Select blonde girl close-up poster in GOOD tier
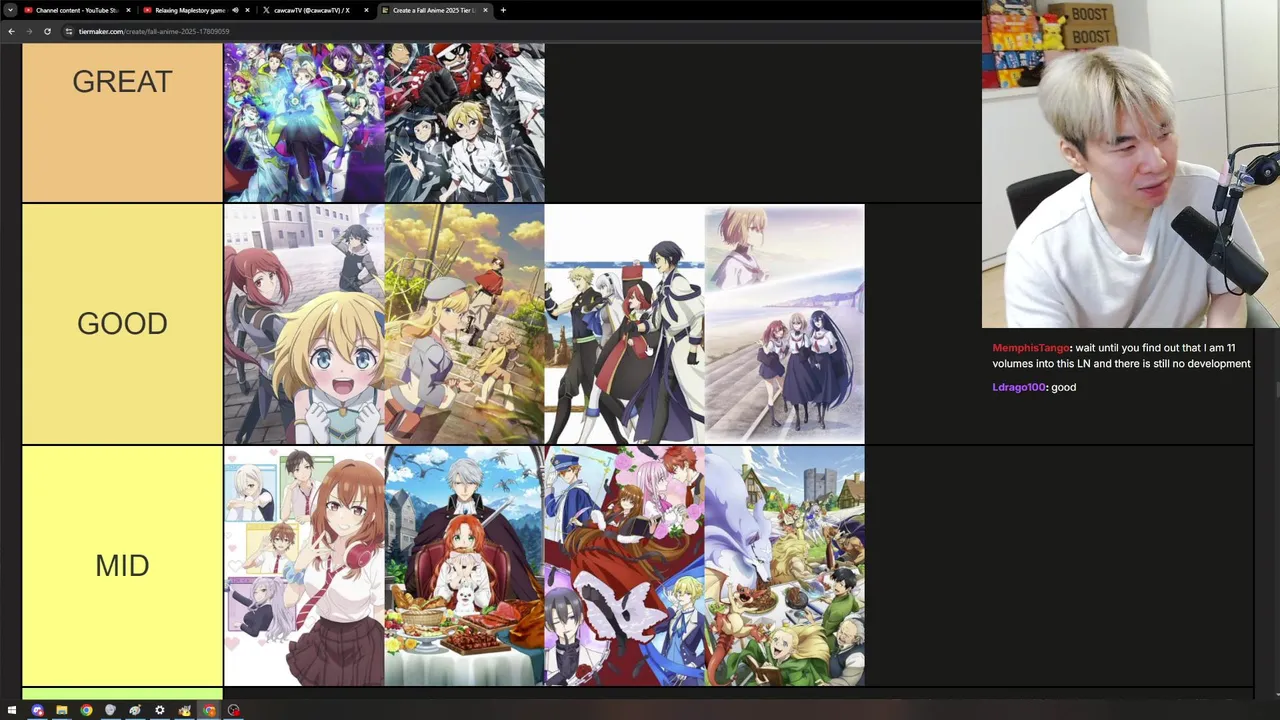Screen dimensions: 1280x720 click(x=304, y=324)
